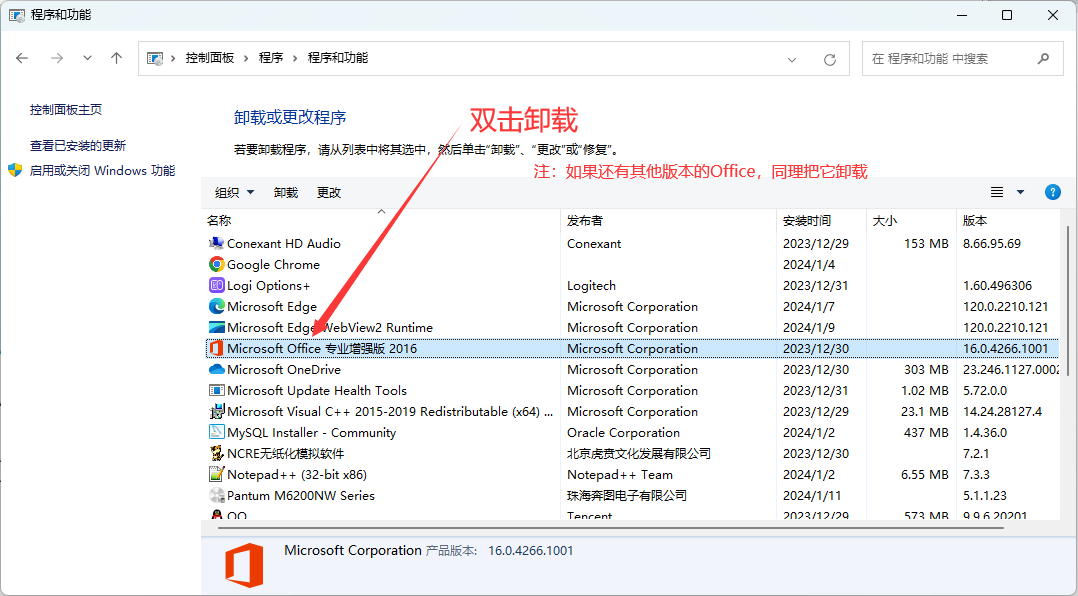The image size is (1078, 596).
Task: Click the 卸载 toolbar button
Action: click(286, 192)
